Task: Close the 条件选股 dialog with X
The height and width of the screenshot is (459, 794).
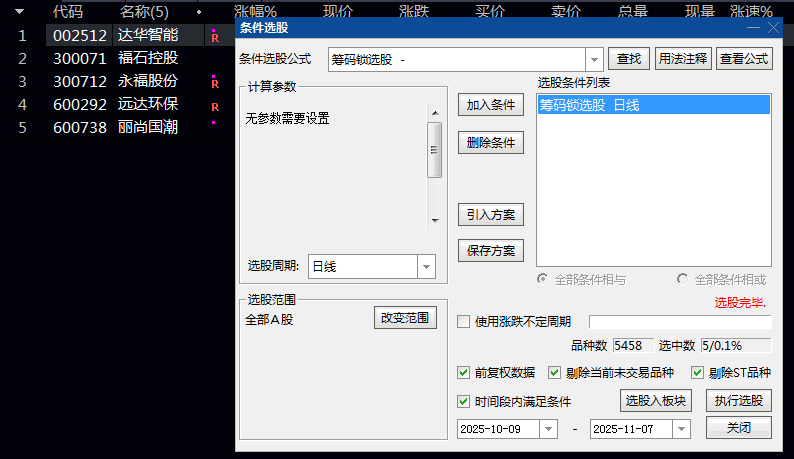Action: click(773, 28)
